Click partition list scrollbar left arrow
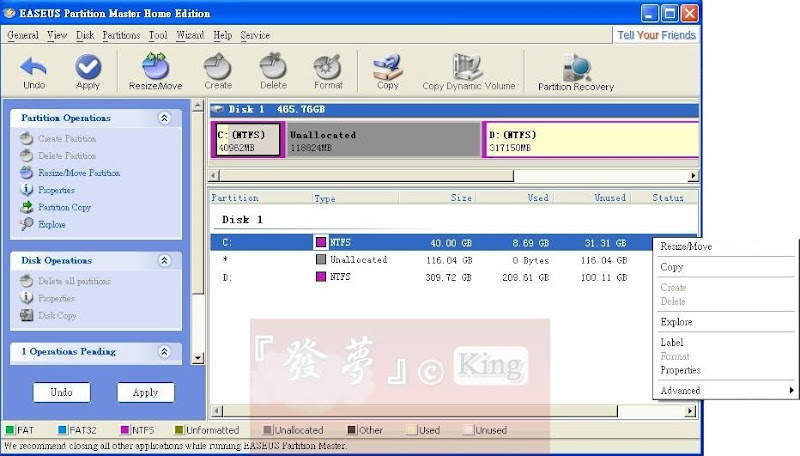Image resolution: width=800 pixels, height=456 pixels. coord(216,411)
